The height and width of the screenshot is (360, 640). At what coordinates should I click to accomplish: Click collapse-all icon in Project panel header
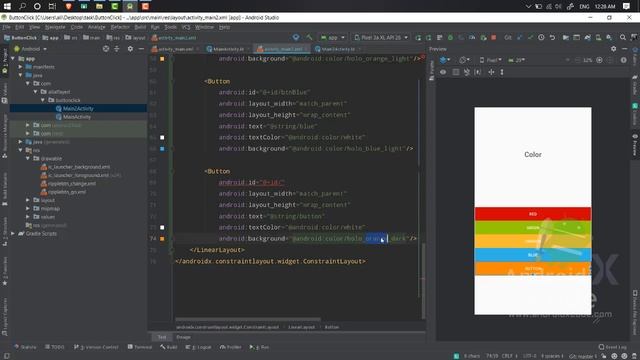(117, 49)
